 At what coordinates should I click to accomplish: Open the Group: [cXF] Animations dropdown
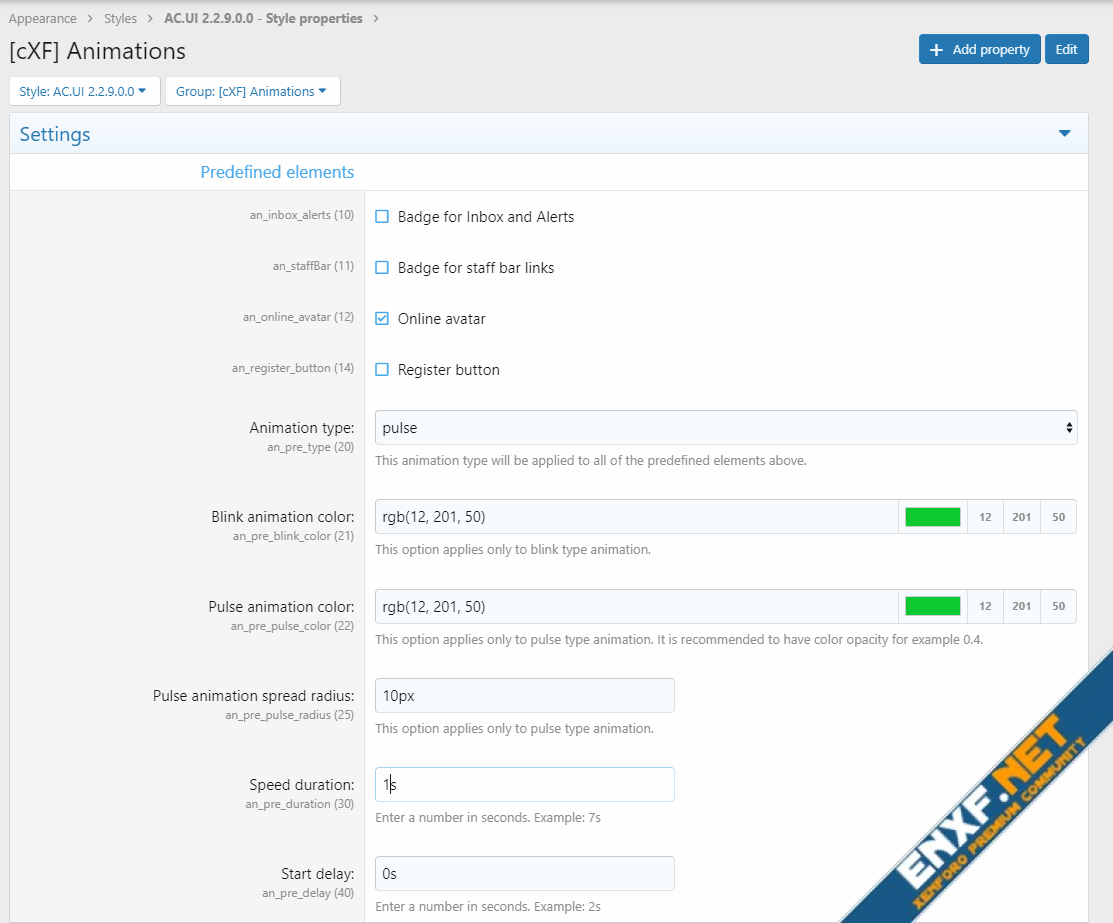pyautogui.click(x=251, y=91)
